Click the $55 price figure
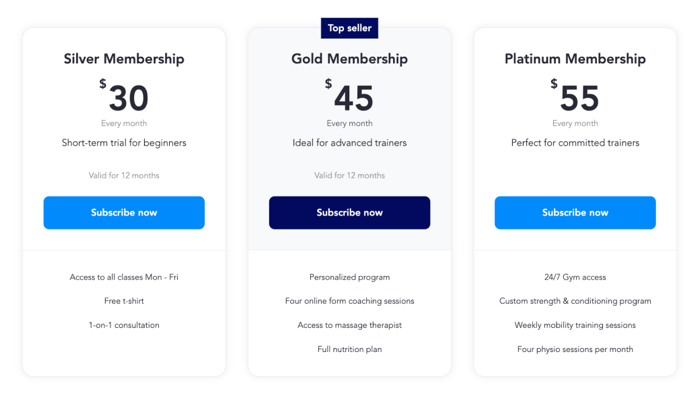This screenshot has height=404, width=700. tap(575, 96)
